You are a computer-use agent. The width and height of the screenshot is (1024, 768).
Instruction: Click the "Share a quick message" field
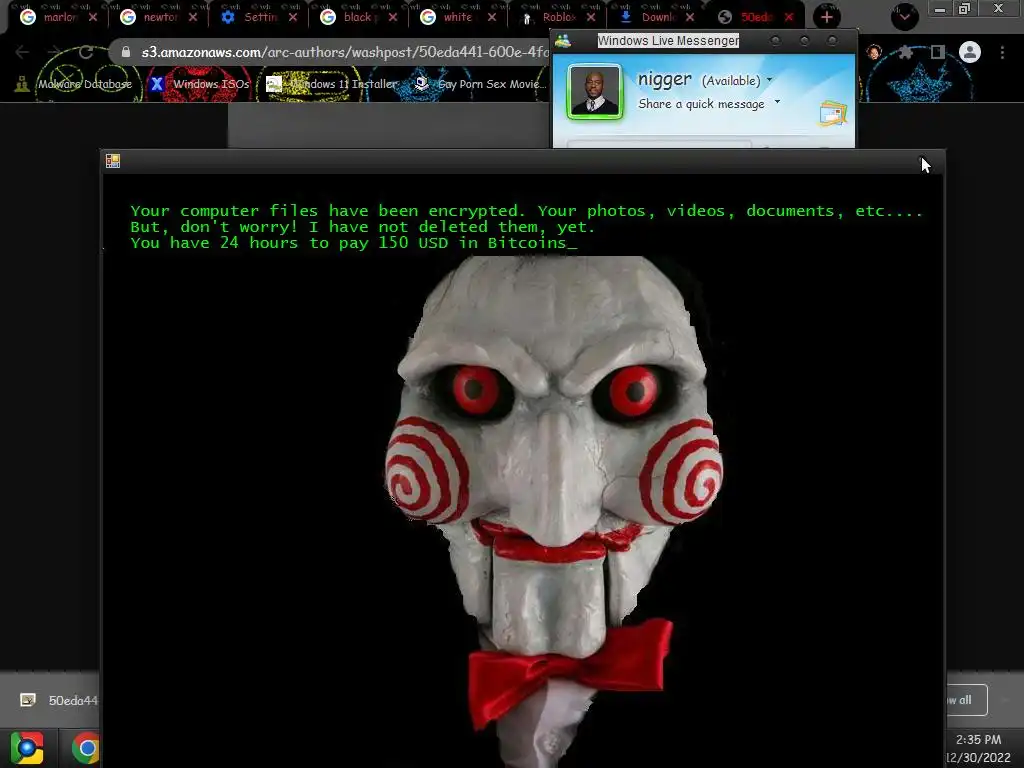701,104
